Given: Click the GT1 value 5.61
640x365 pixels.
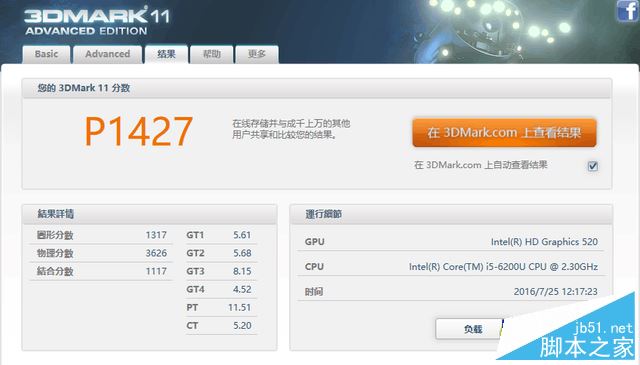Looking at the screenshot, I should pos(242,235).
